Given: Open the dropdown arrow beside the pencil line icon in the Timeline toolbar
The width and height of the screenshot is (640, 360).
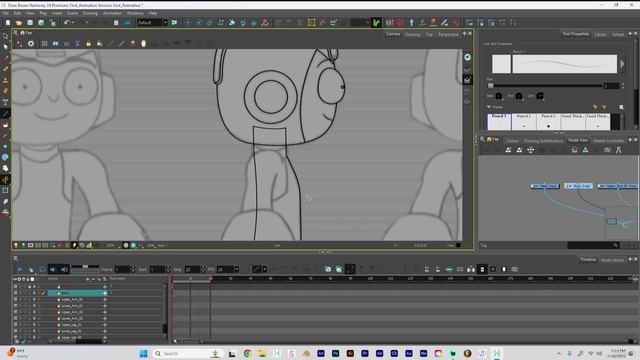Looking at the screenshot, I should [264, 269].
